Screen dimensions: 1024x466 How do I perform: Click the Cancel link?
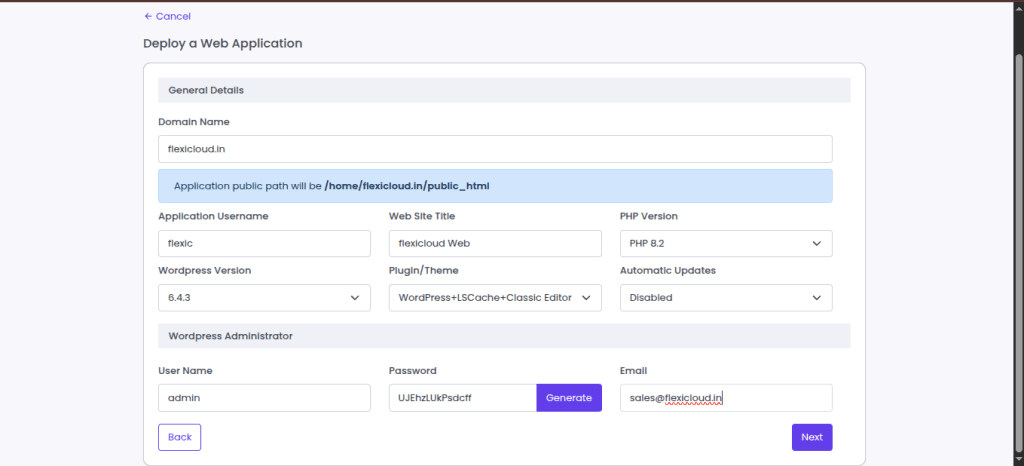coord(172,16)
